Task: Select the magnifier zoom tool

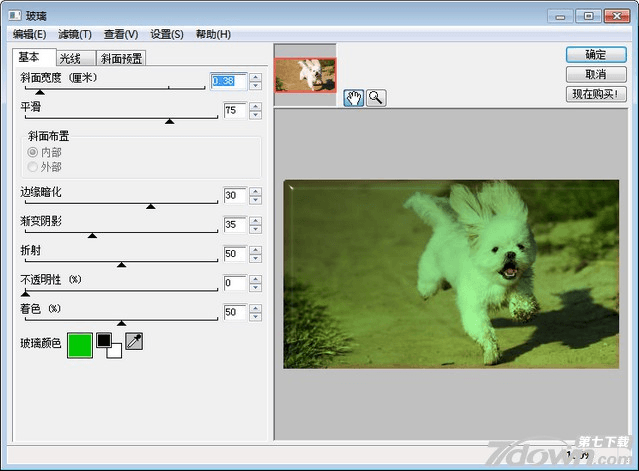Action: pos(375,97)
